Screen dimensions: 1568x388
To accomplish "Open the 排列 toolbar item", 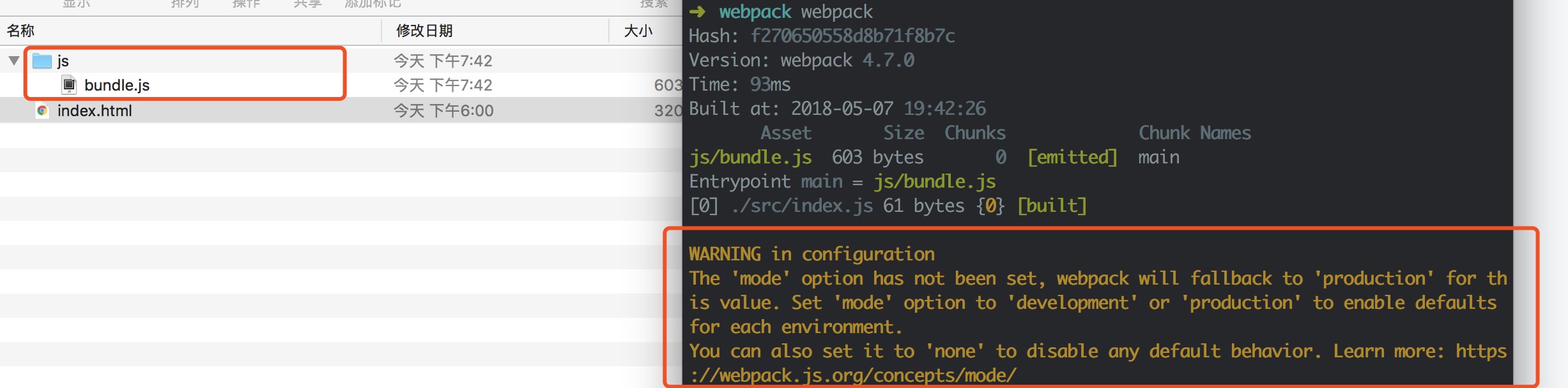I will pos(185,4).
